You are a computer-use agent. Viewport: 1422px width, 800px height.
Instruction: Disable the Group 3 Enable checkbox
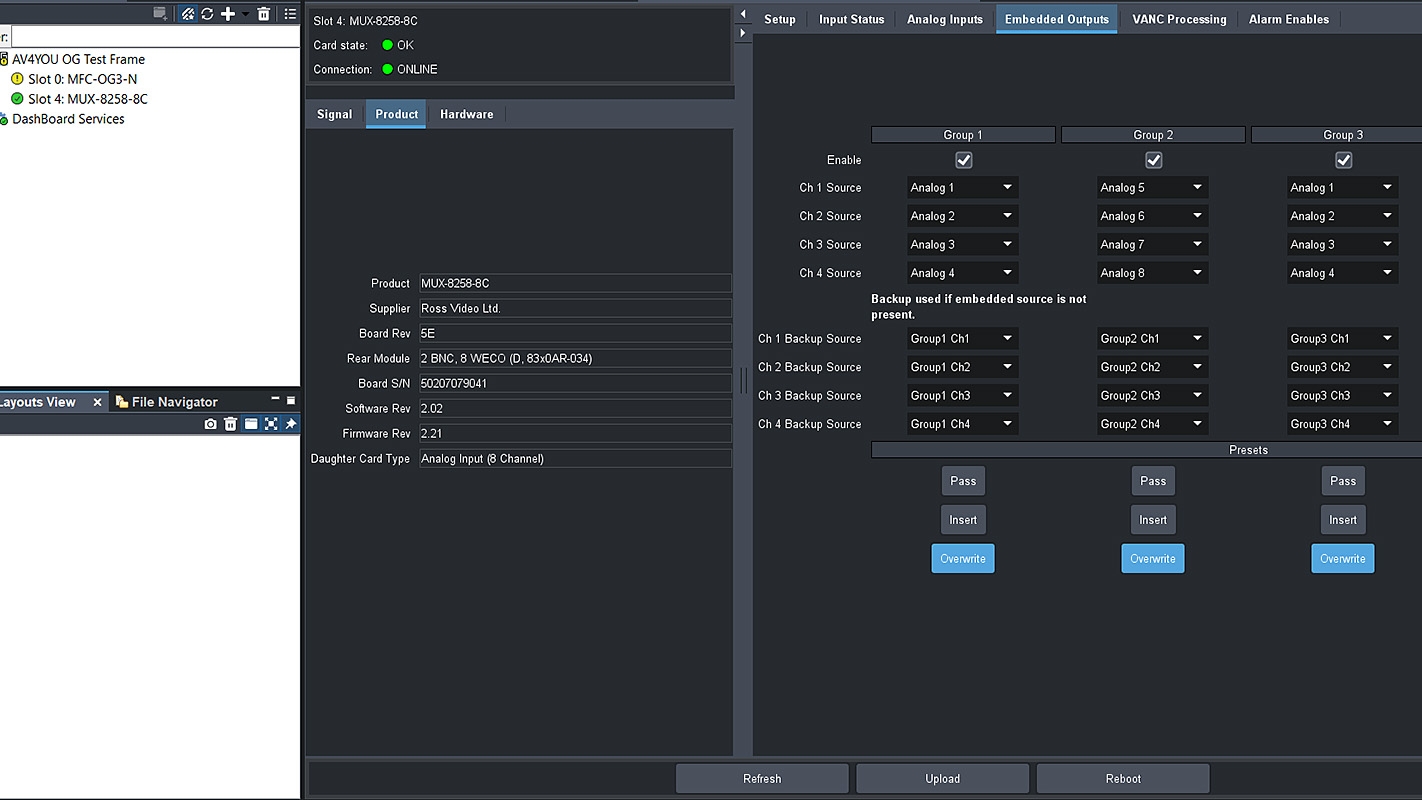1343,160
